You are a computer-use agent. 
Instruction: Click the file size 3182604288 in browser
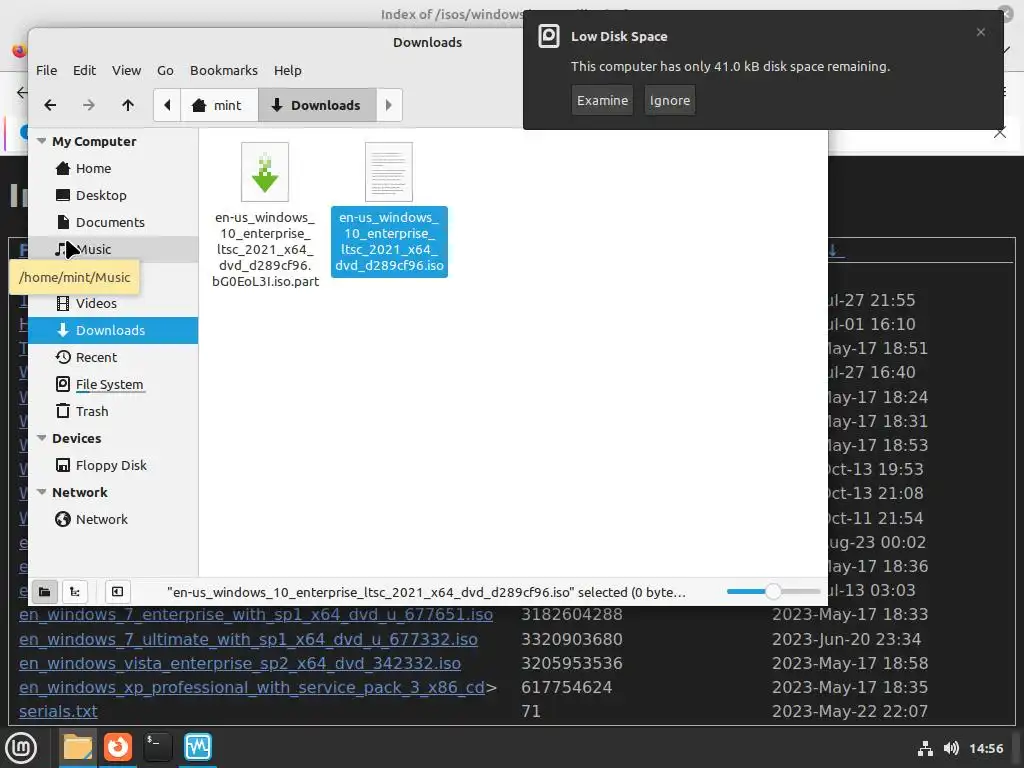(x=571, y=615)
